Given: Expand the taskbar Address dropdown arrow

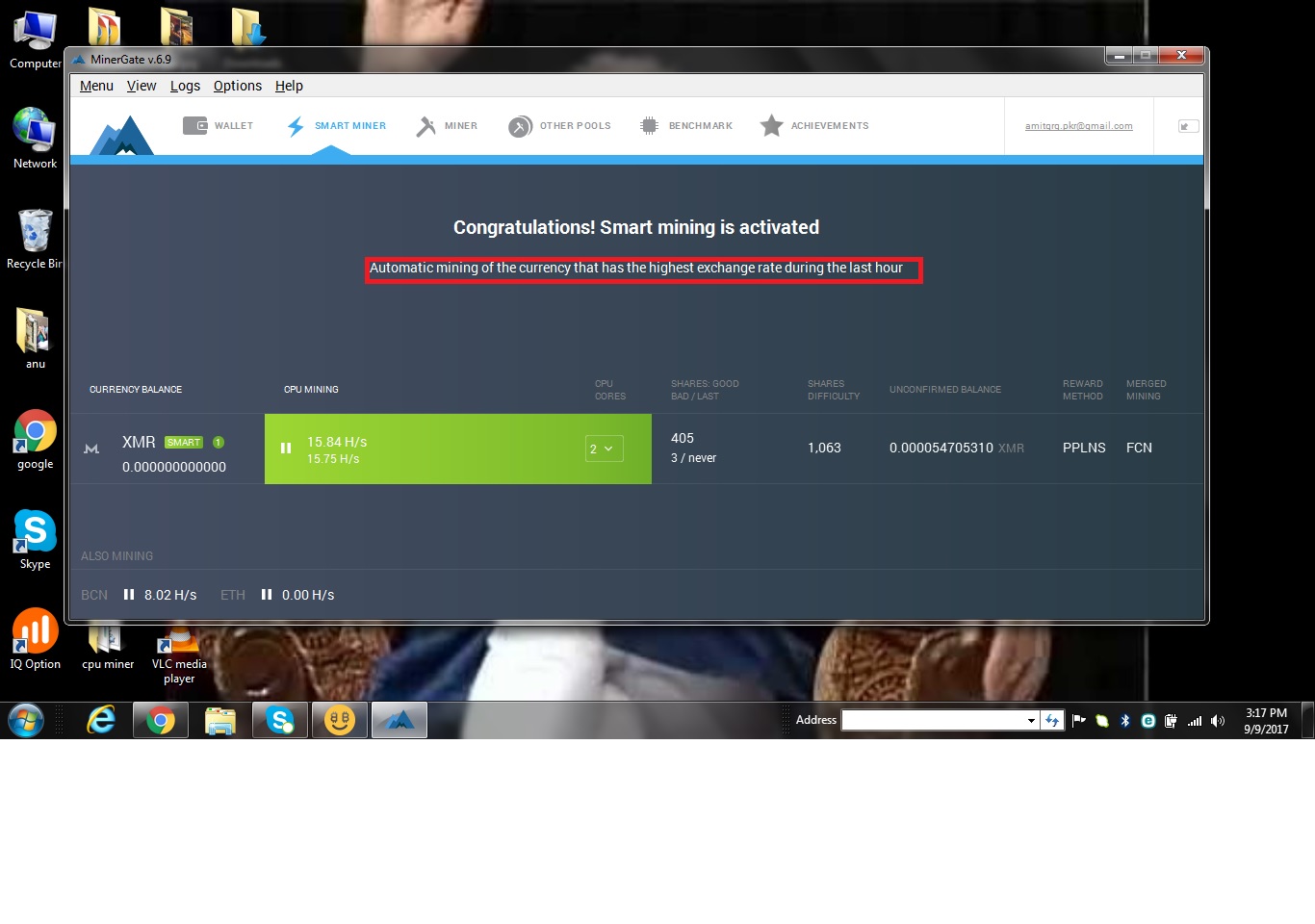Looking at the screenshot, I should [1031, 720].
